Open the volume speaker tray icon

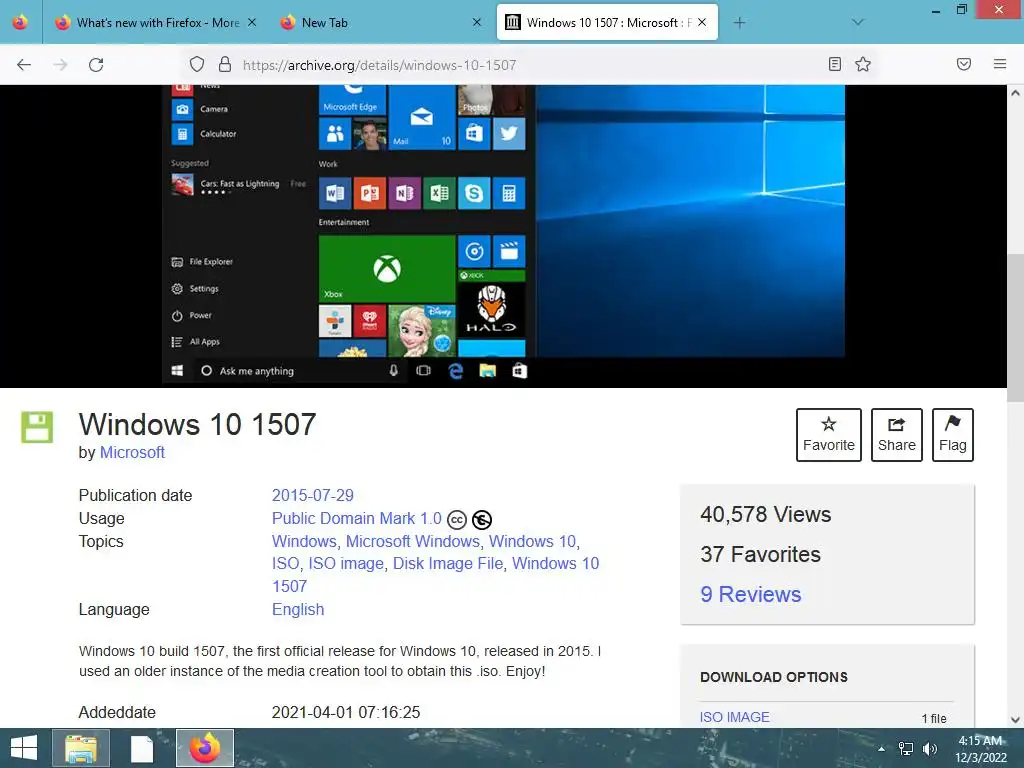click(929, 749)
